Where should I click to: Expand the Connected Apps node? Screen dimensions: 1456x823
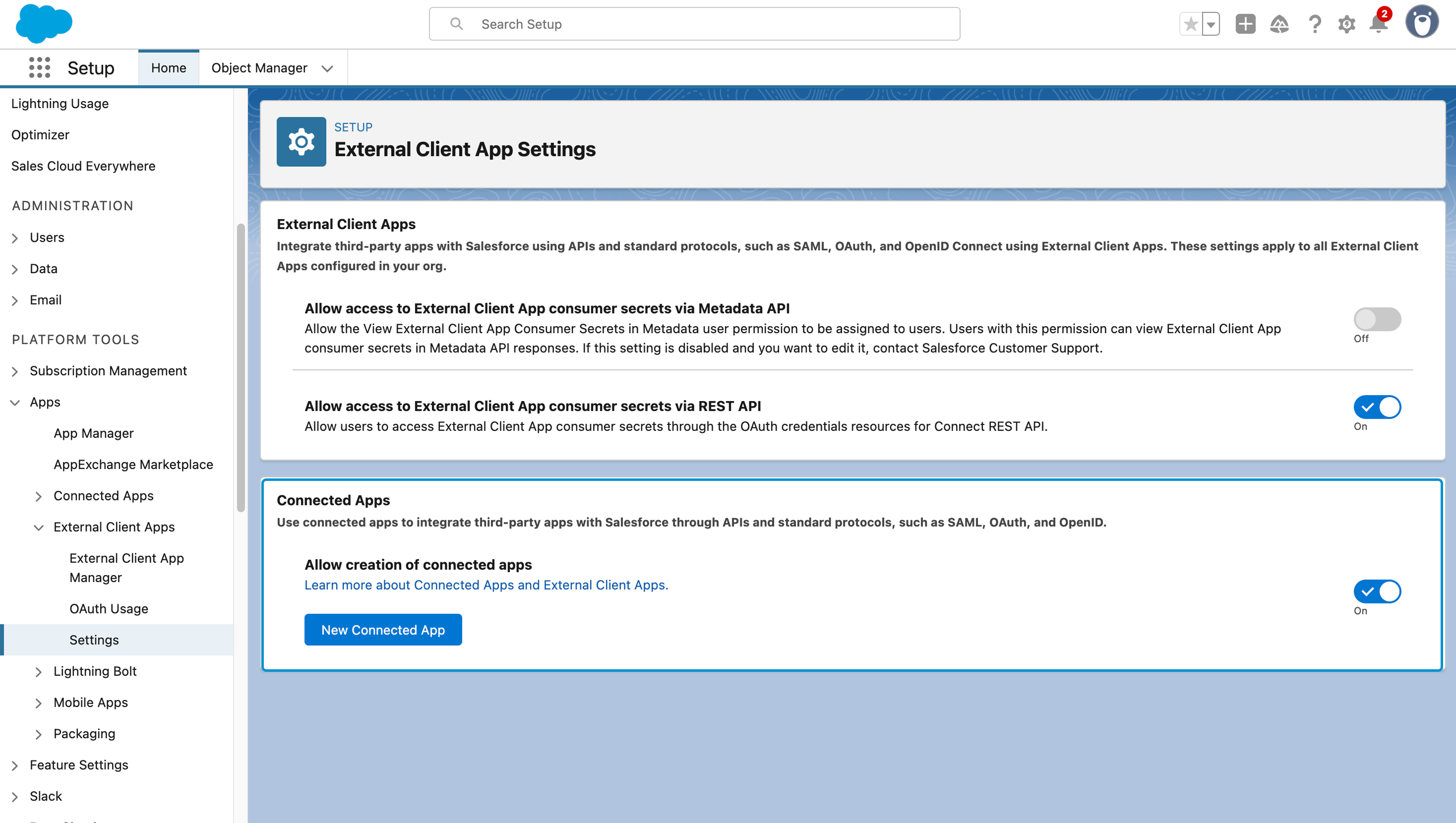pyautogui.click(x=39, y=496)
